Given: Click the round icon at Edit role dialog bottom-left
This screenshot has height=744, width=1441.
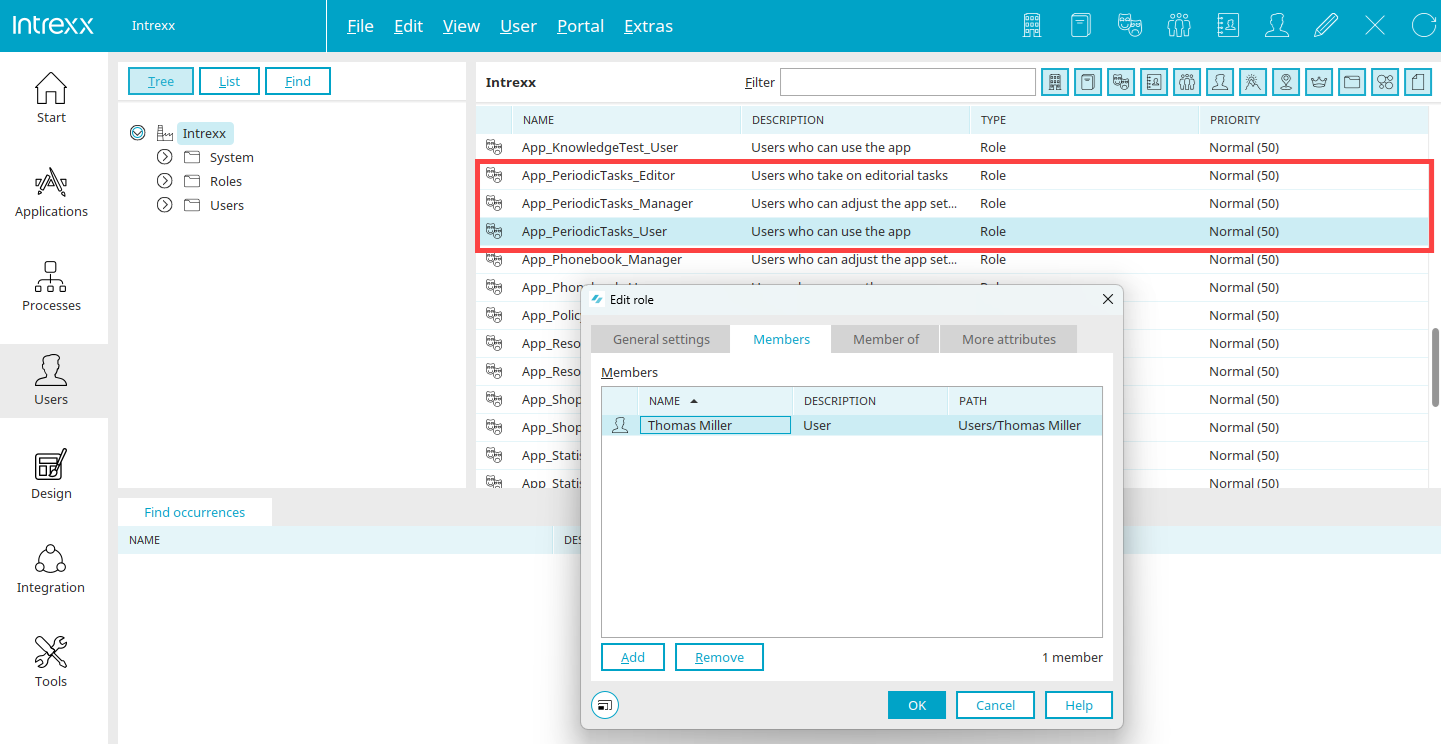Looking at the screenshot, I should [x=605, y=705].
